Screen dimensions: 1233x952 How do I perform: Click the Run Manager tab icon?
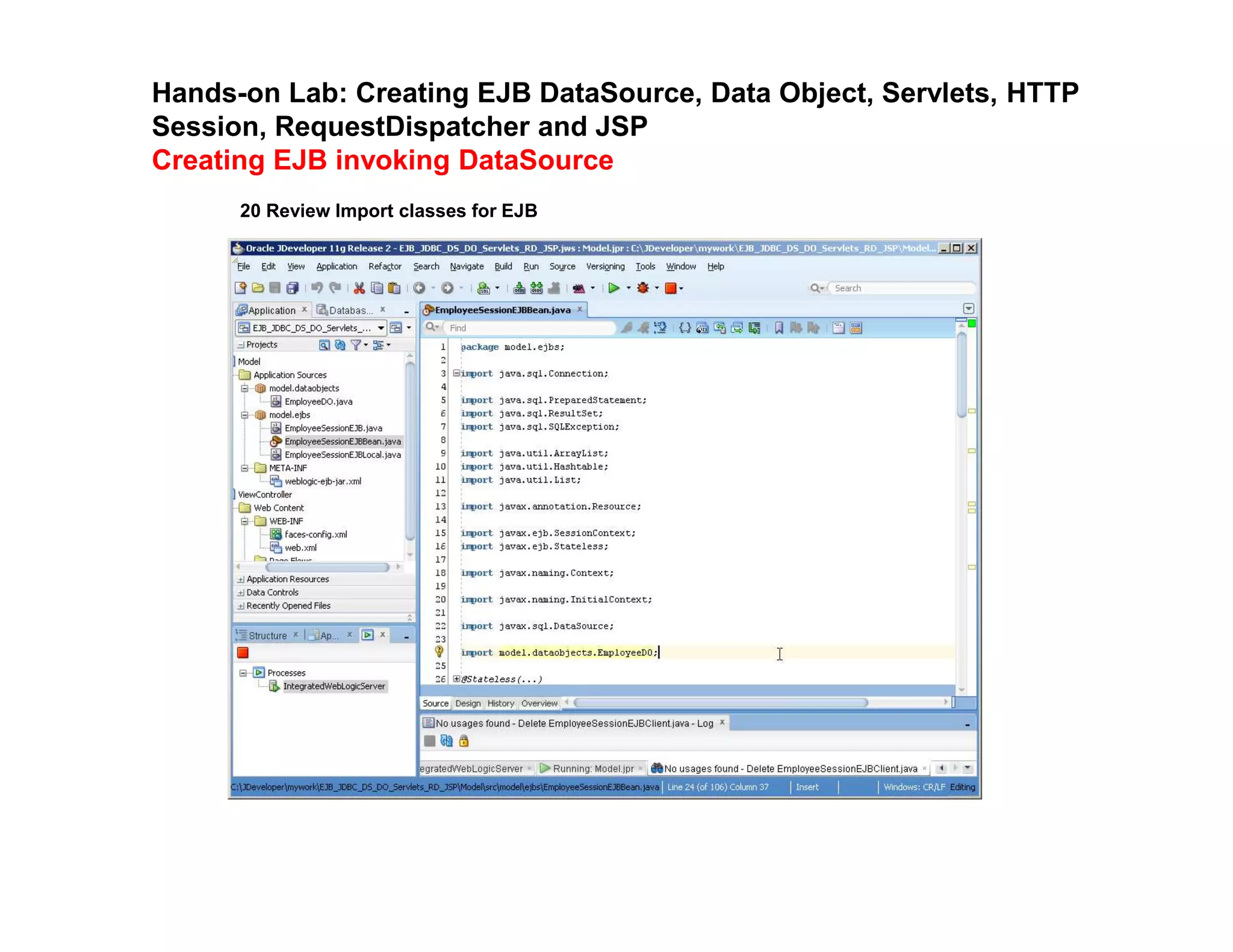368,635
